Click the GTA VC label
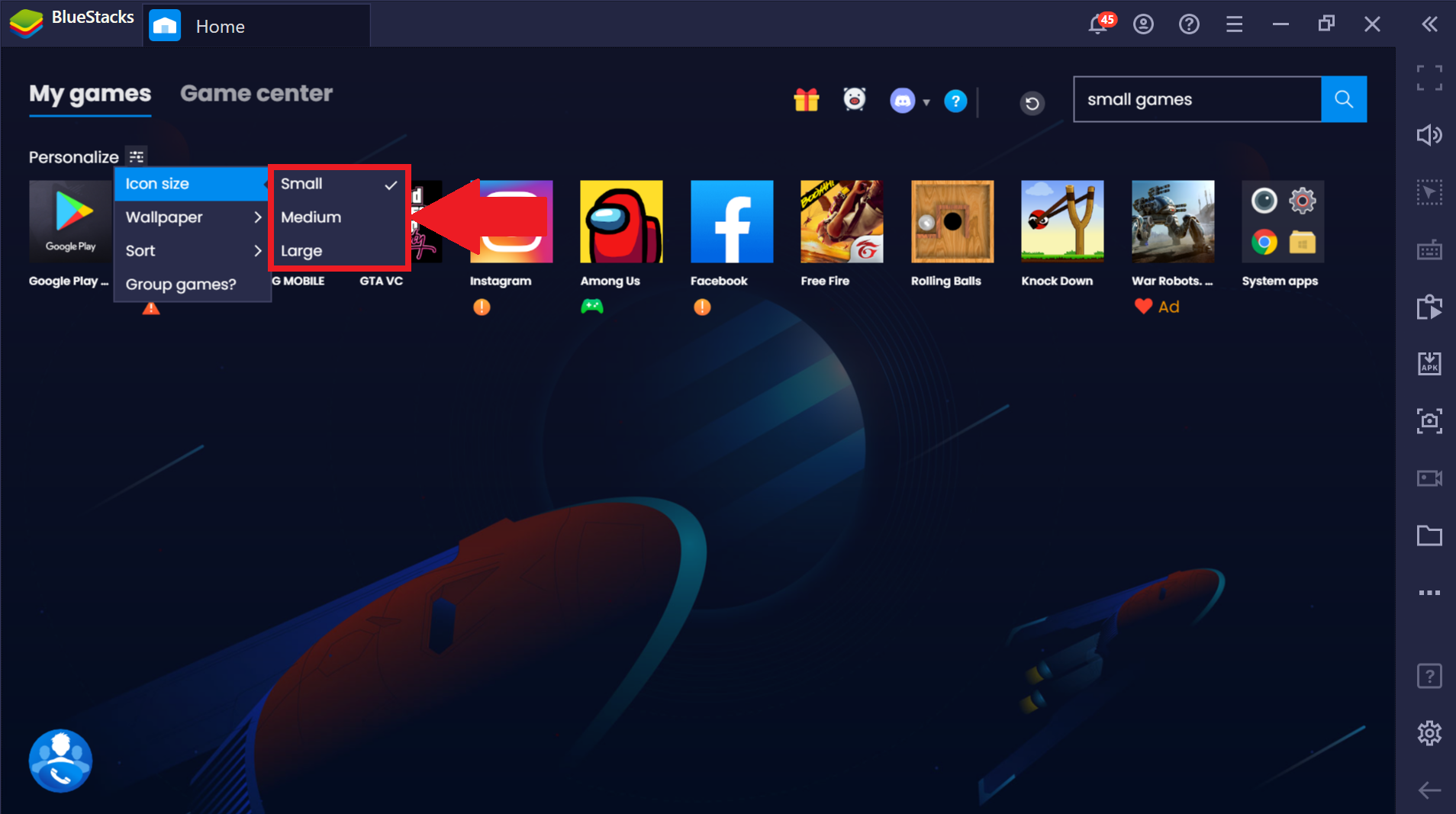 [382, 281]
